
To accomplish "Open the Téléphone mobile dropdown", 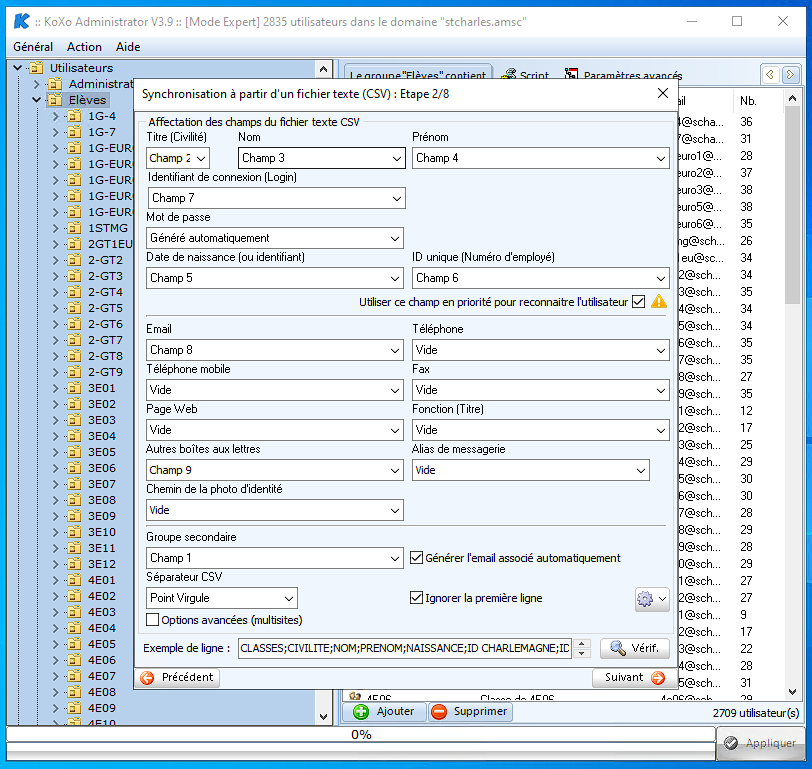I will [275, 390].
